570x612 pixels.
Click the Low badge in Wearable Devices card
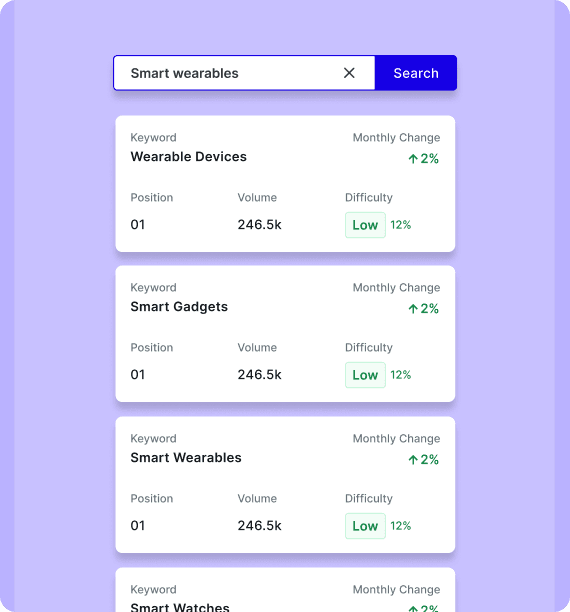[x=365, y=225]
